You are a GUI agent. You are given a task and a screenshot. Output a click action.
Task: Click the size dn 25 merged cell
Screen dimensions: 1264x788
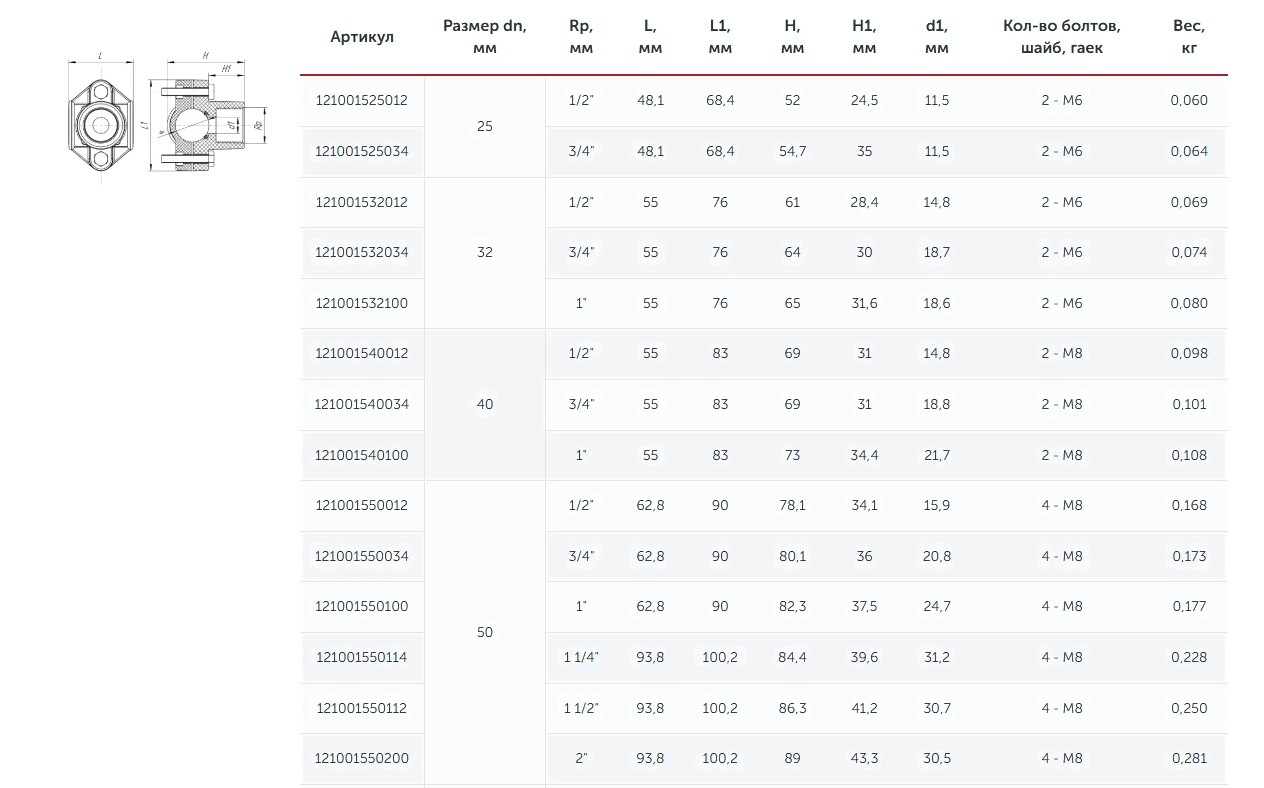[x=485, y=127]
